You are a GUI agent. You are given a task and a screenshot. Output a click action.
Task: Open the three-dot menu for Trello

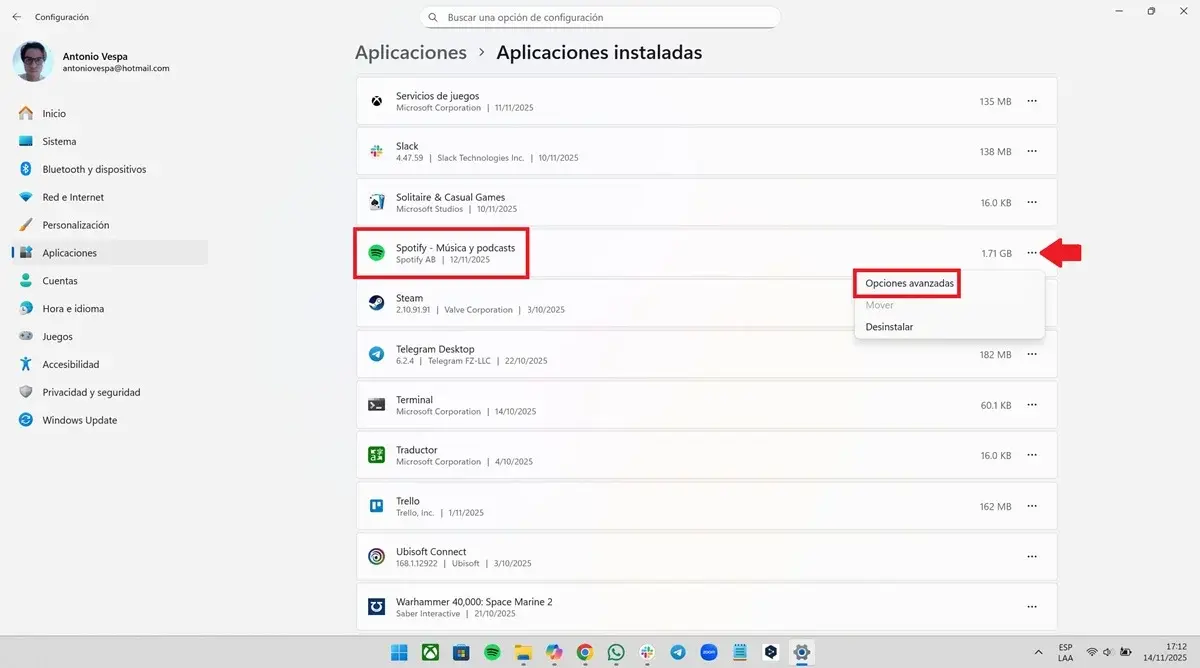coord(1031,506)
